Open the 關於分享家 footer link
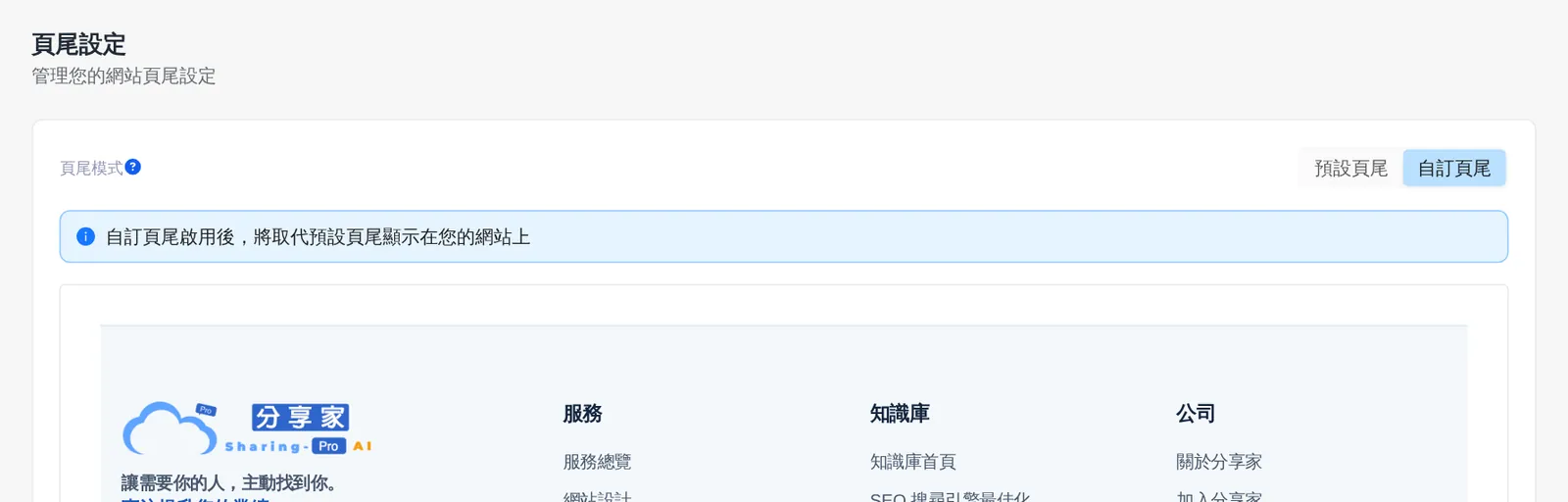This screenshot has height=502, width=1568. pyautogui.click(x=1219, y=462)
